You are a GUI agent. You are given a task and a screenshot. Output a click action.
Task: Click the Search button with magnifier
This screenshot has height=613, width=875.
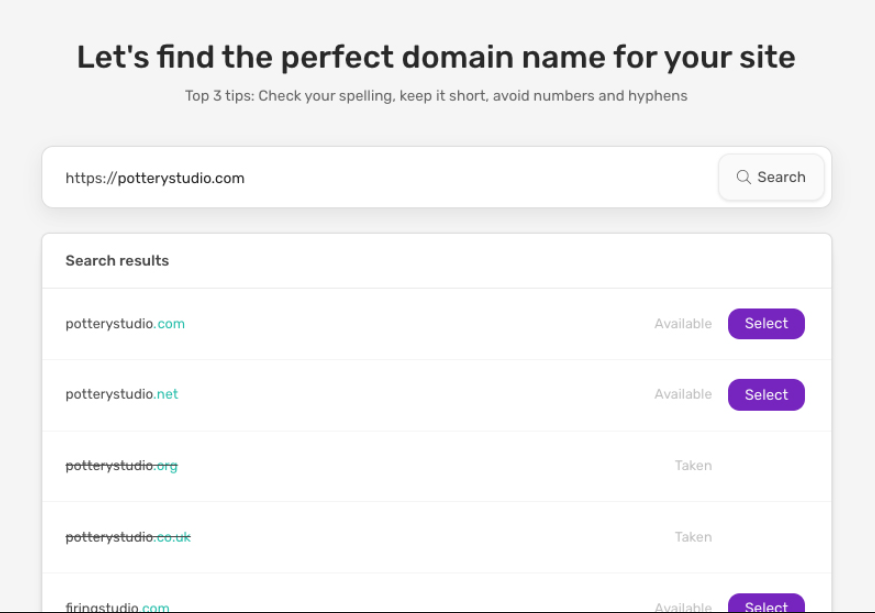pos(771,178)
